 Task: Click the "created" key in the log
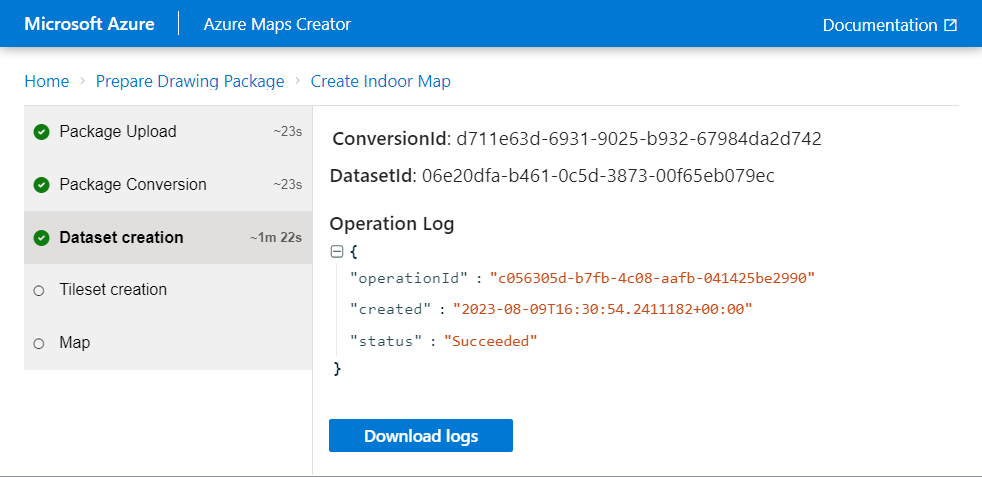[391, 309]
